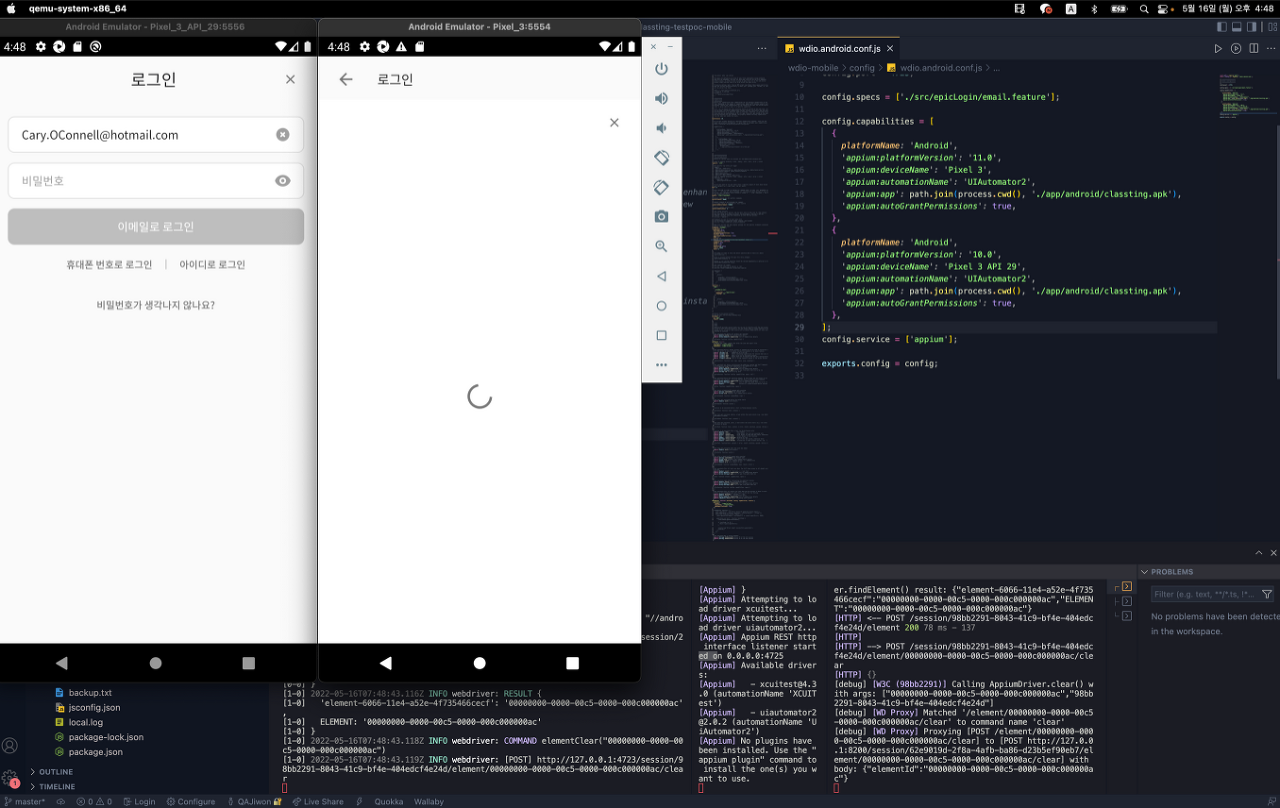Open editor More Actions menu
The image size is (1280, 808).
[1272, 48]
